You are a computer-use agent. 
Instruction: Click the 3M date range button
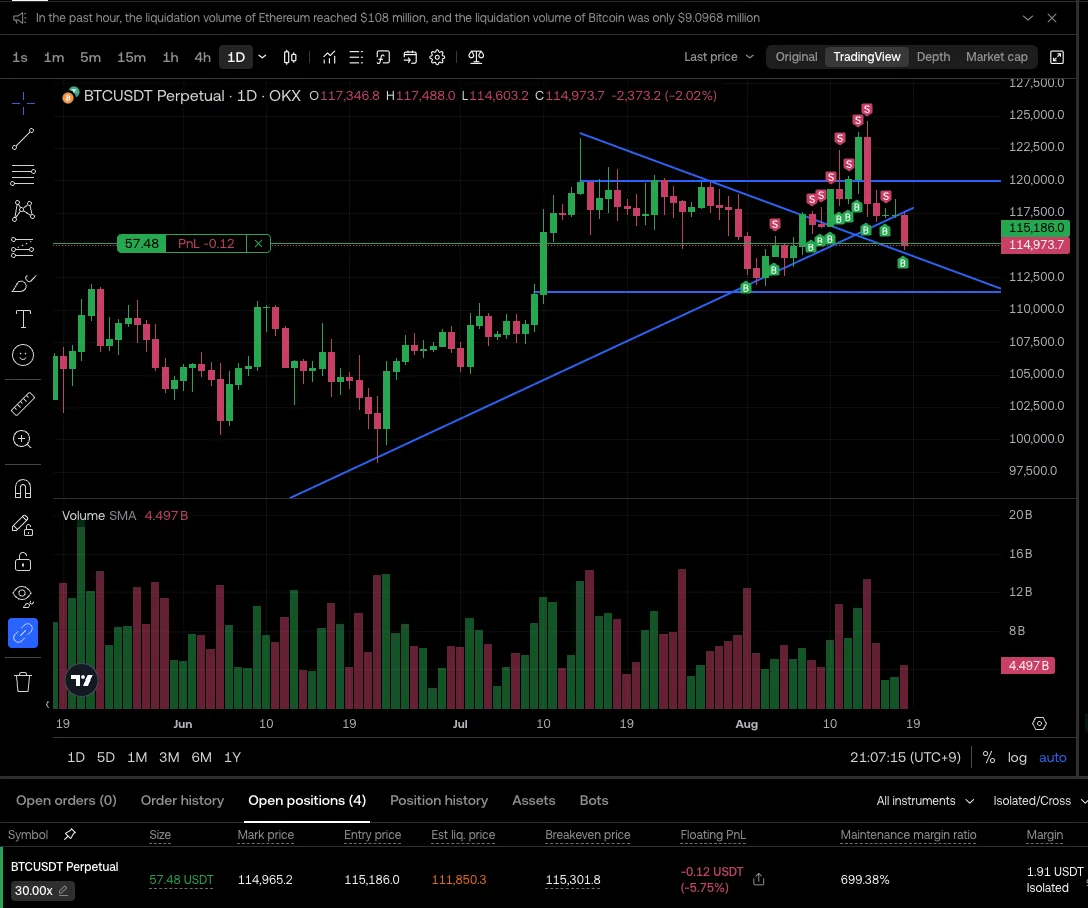pos(169,757)
